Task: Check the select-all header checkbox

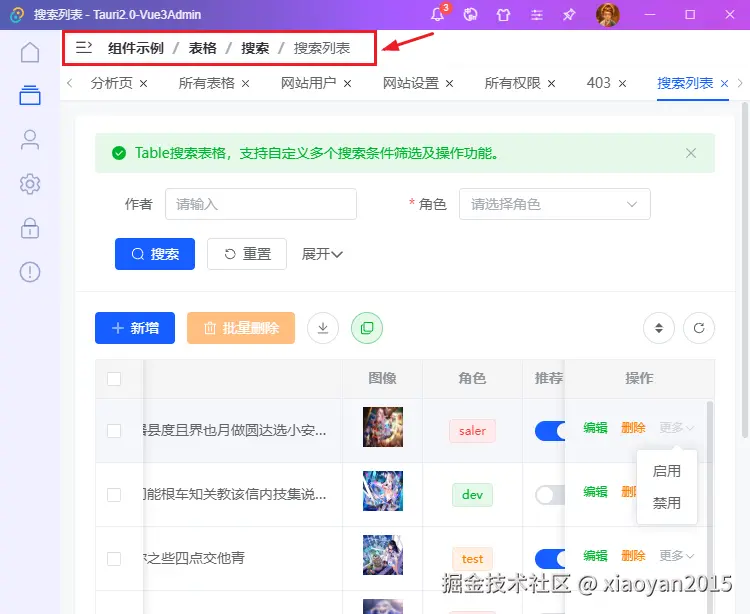Action: point(114,379)
